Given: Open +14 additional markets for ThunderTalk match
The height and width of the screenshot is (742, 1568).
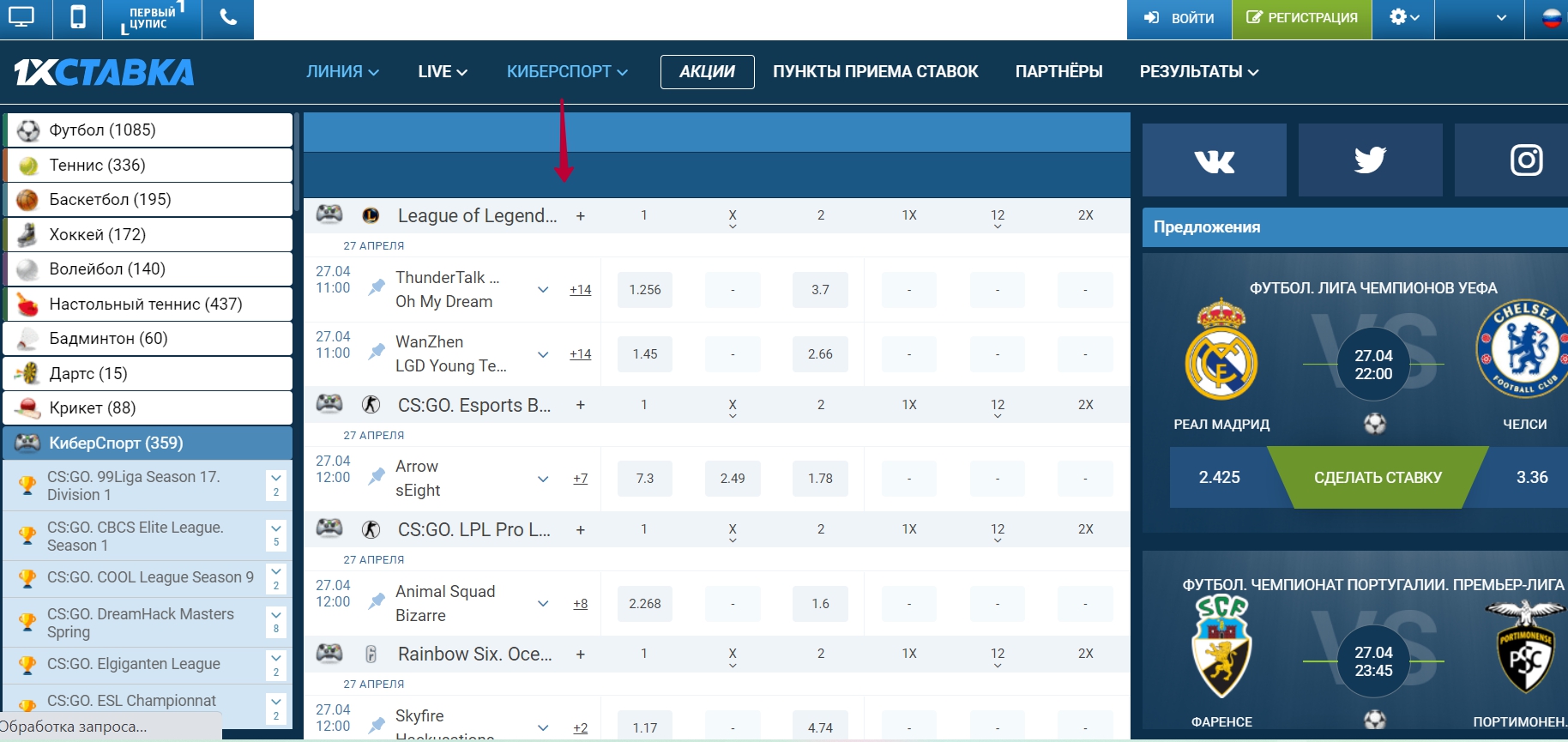Looking at the screenshot, I should [580, 290].
